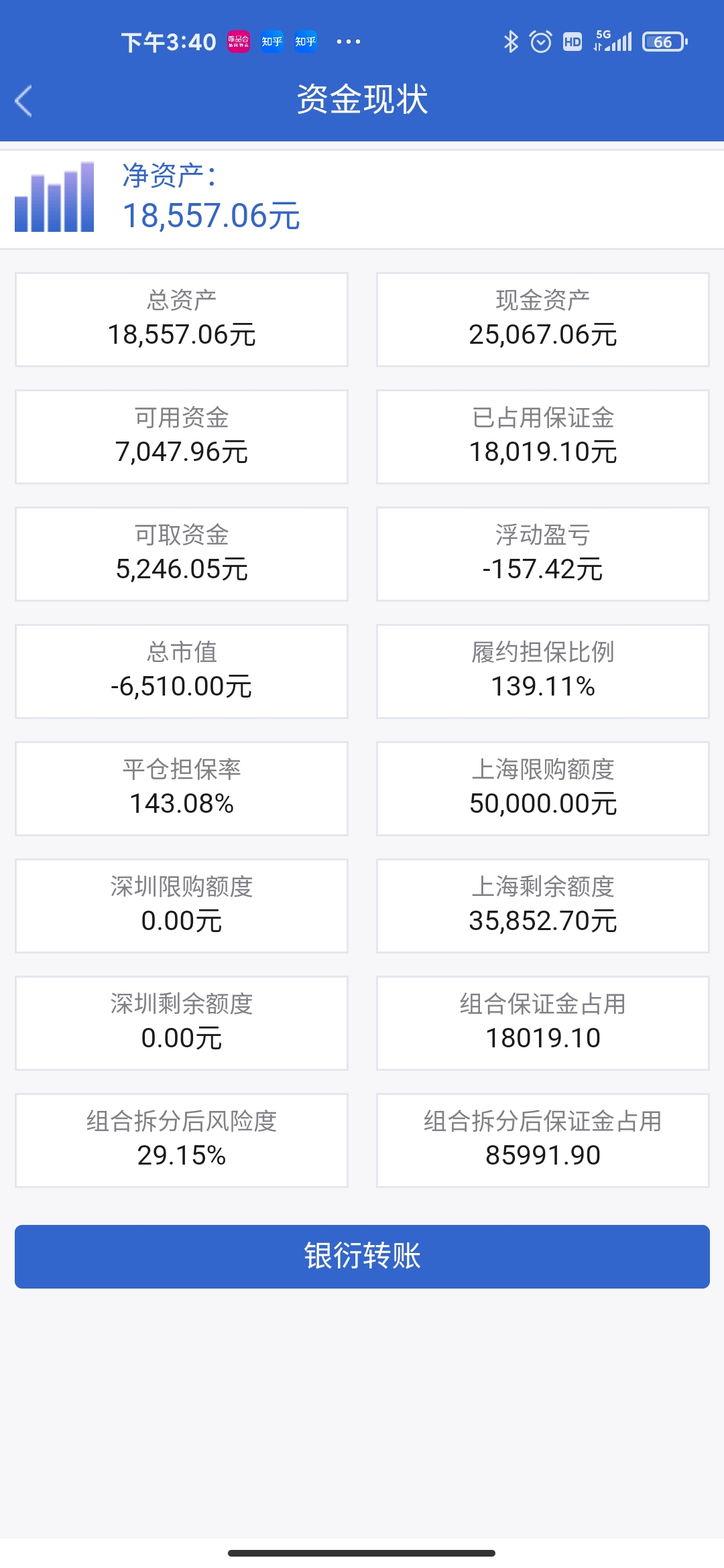Select the 总资产 card
The width and height of the screenshot is (724, 1568).
click(x=182, y=320)
